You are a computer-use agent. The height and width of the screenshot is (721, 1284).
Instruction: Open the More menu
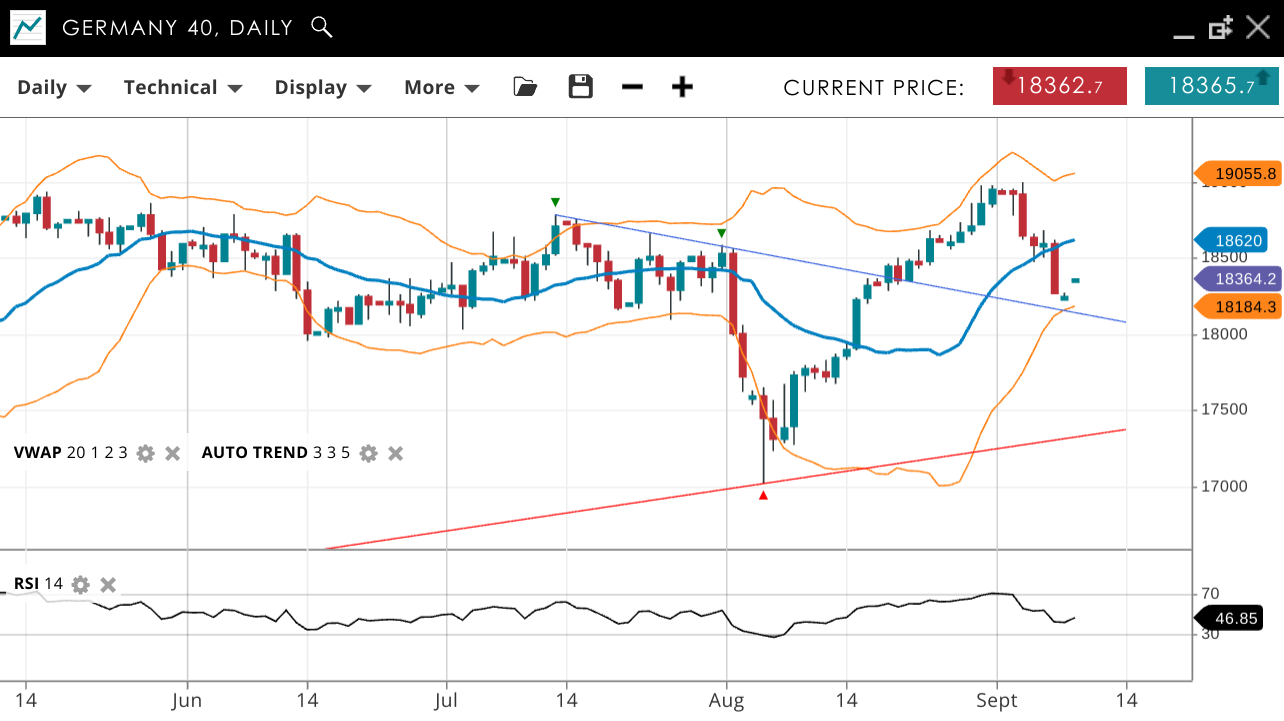(x=441, y=88)
